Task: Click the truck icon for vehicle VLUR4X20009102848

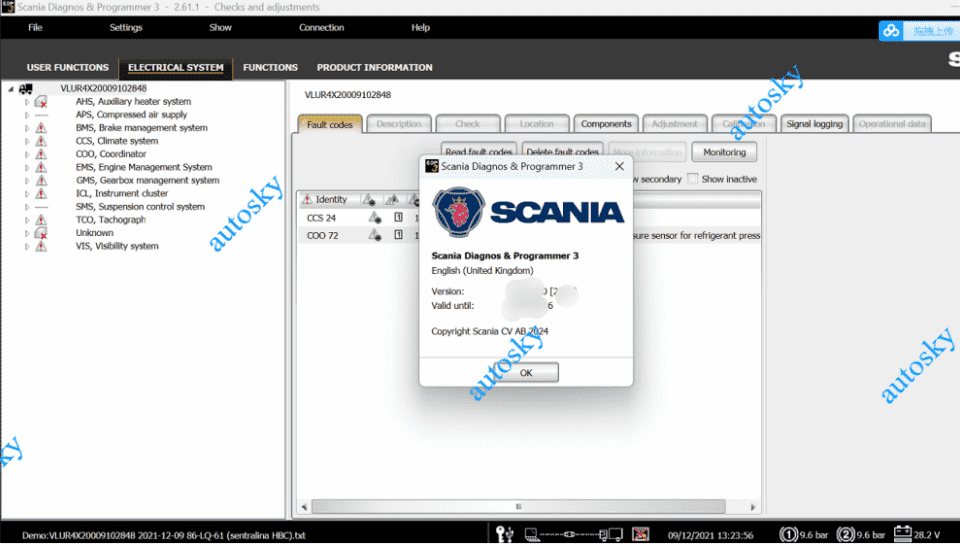Action: tap(26, 89)
